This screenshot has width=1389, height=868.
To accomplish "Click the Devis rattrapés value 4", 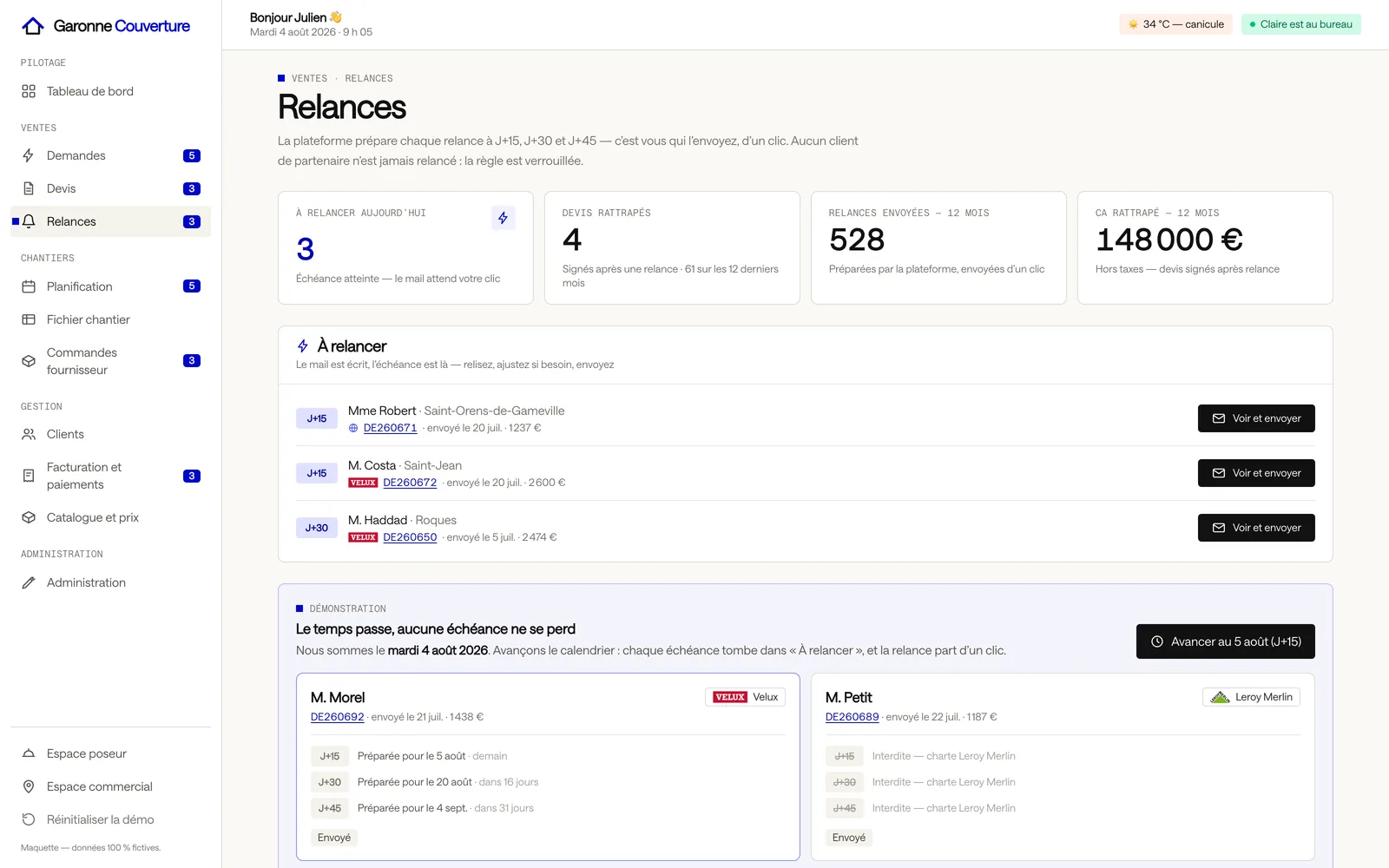I will [x=572, y=240].
